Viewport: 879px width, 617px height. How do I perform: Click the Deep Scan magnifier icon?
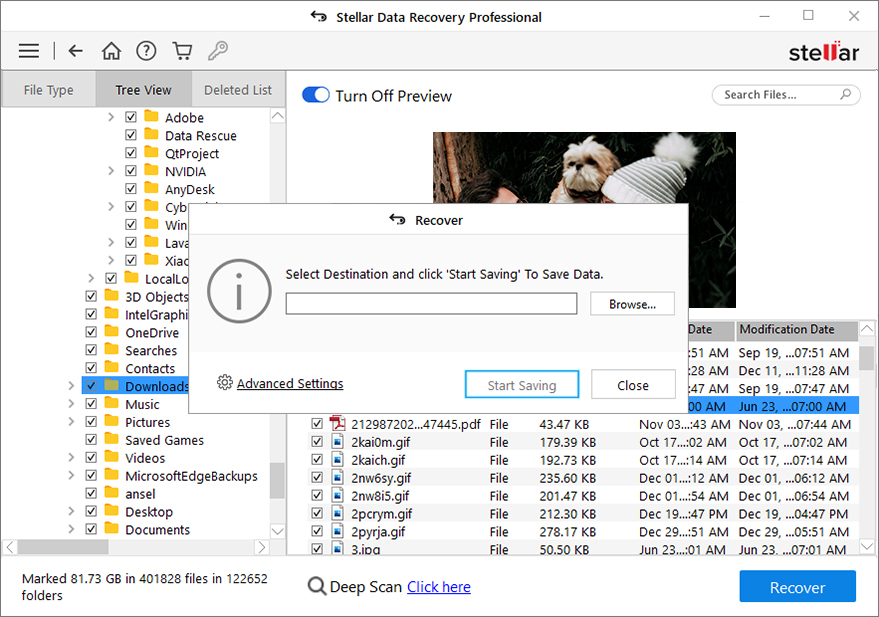tap(317, 587)
